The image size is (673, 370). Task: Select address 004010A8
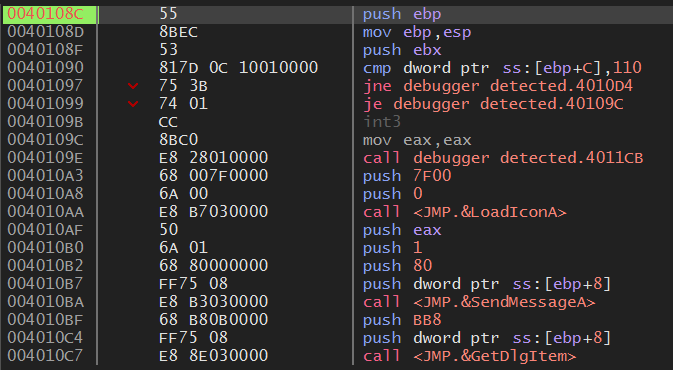pos(45,194)
